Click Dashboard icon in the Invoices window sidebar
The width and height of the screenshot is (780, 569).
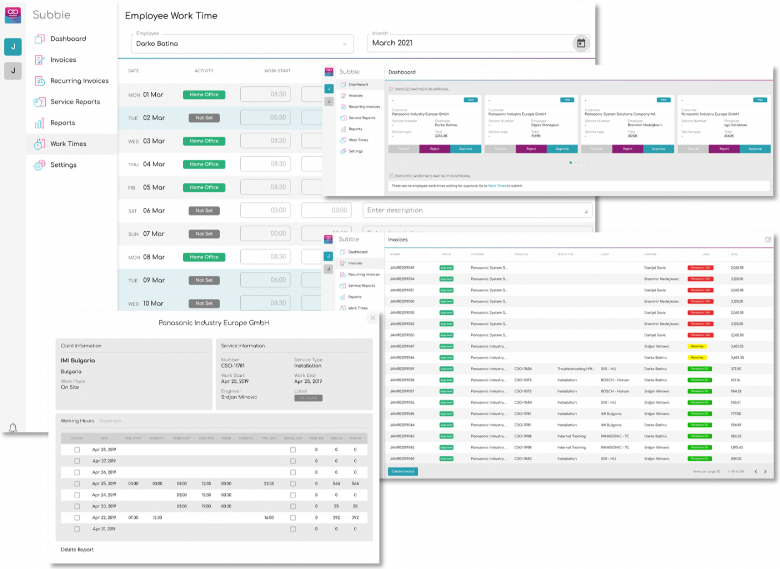pyautogui.click(x=343, y=252)
